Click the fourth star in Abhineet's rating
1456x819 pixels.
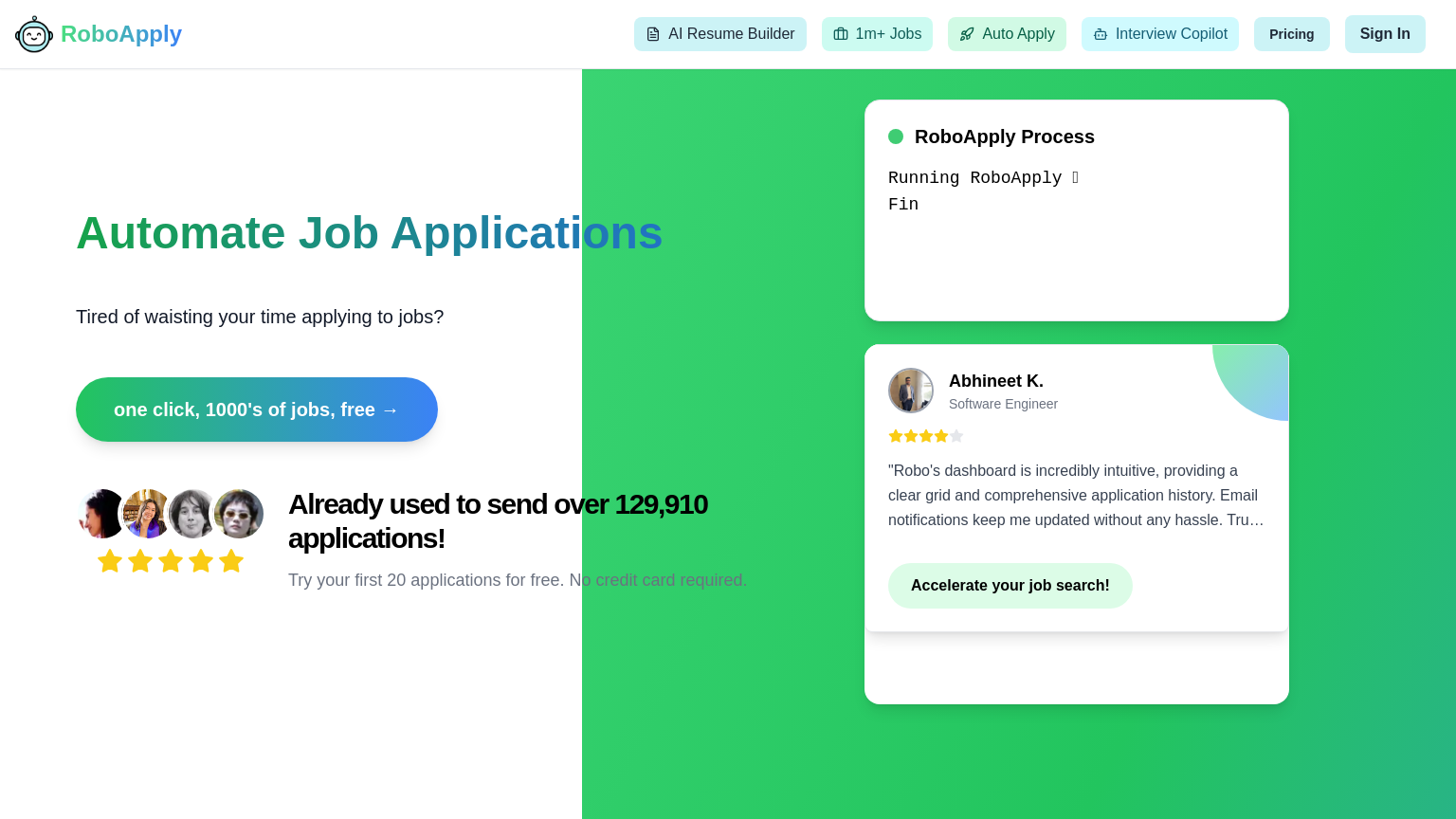click(941, 436)
